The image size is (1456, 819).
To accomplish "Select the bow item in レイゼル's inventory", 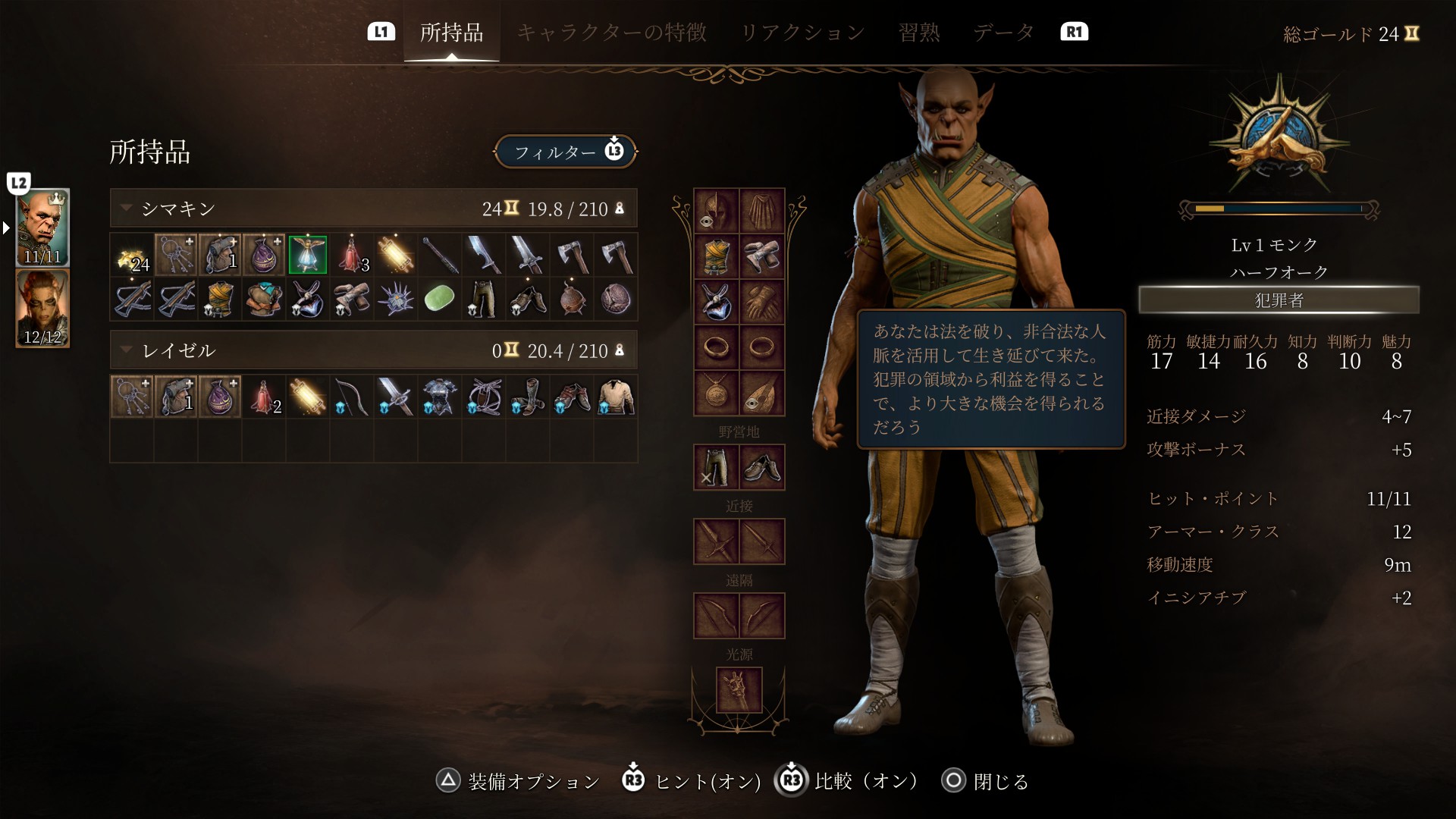I will 352,397.
